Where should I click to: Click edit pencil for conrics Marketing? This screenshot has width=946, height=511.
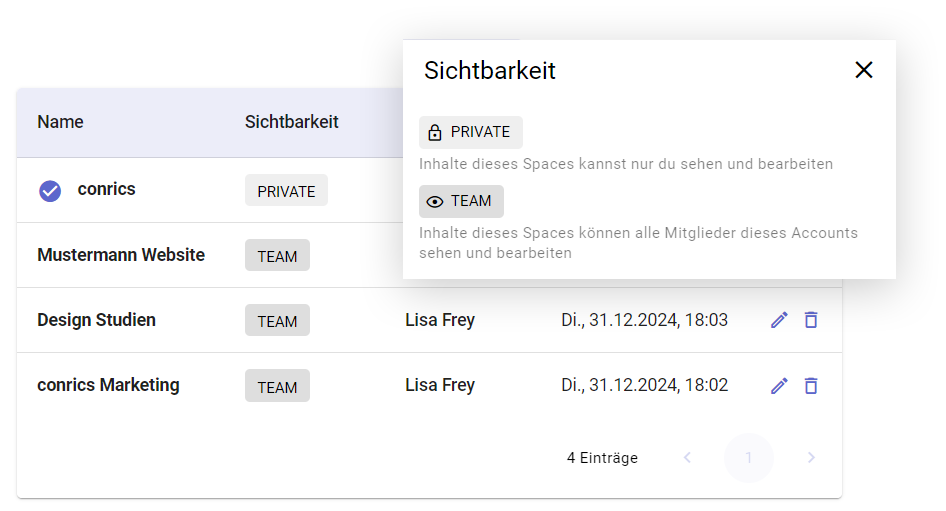[x=779, y=385]
